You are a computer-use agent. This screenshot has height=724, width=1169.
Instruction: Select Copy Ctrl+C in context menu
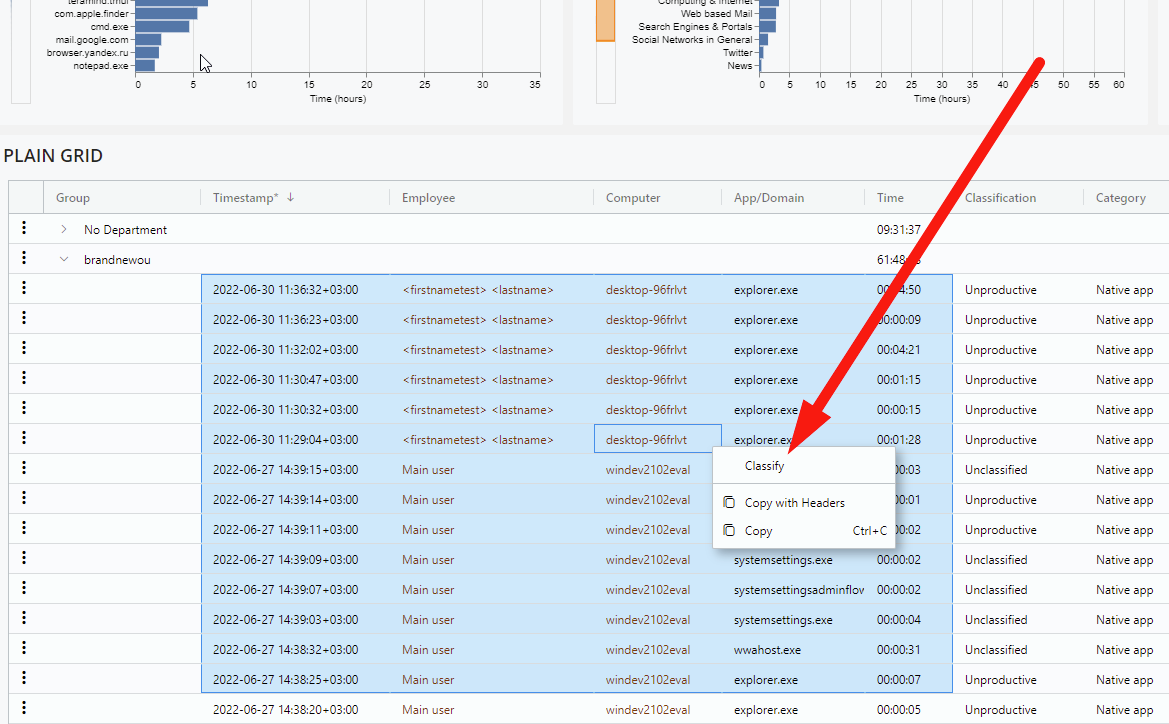759,531
